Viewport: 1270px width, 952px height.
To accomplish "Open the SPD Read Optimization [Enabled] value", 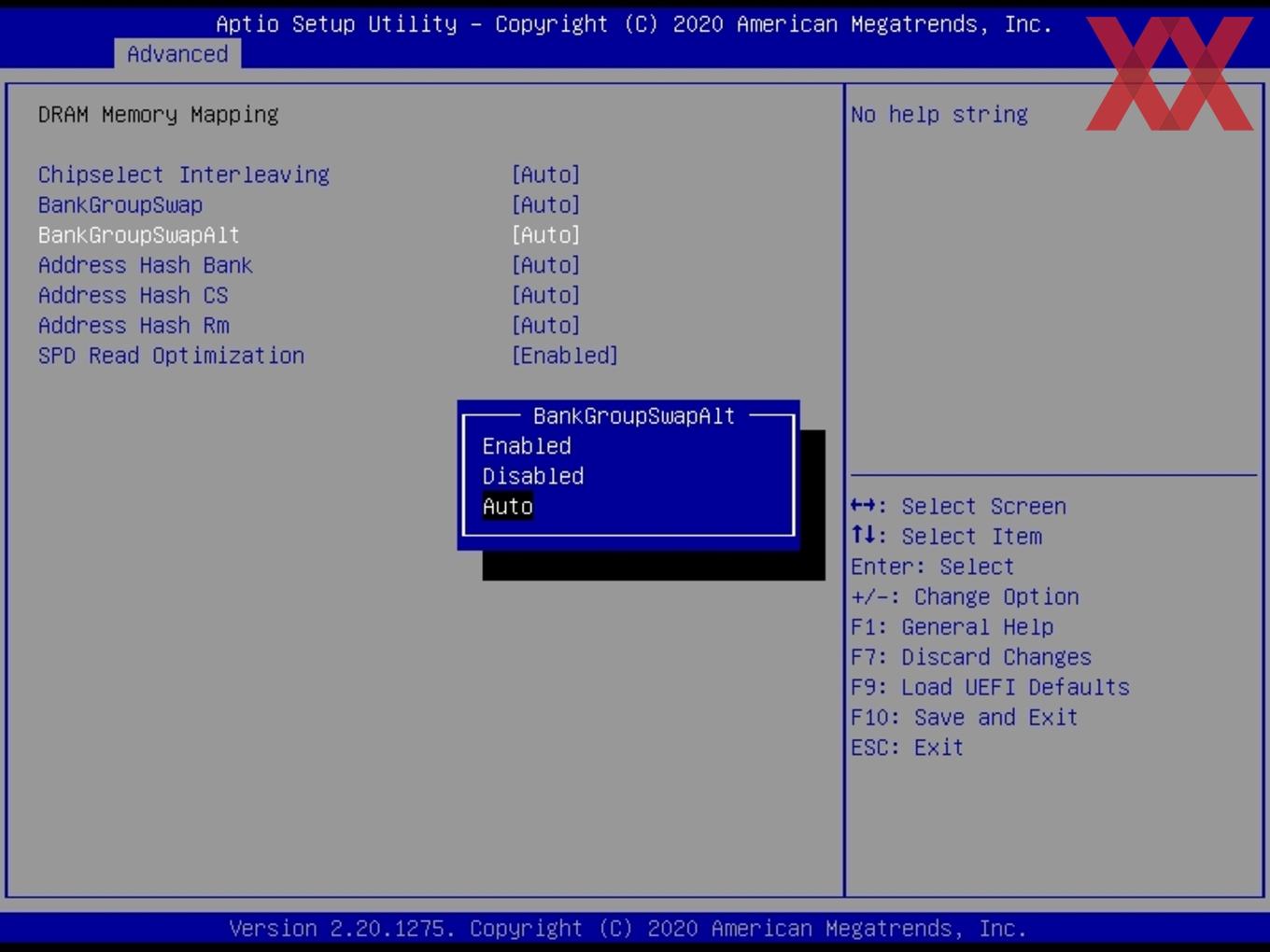I will pyautogui.click(x=565, y=356).
